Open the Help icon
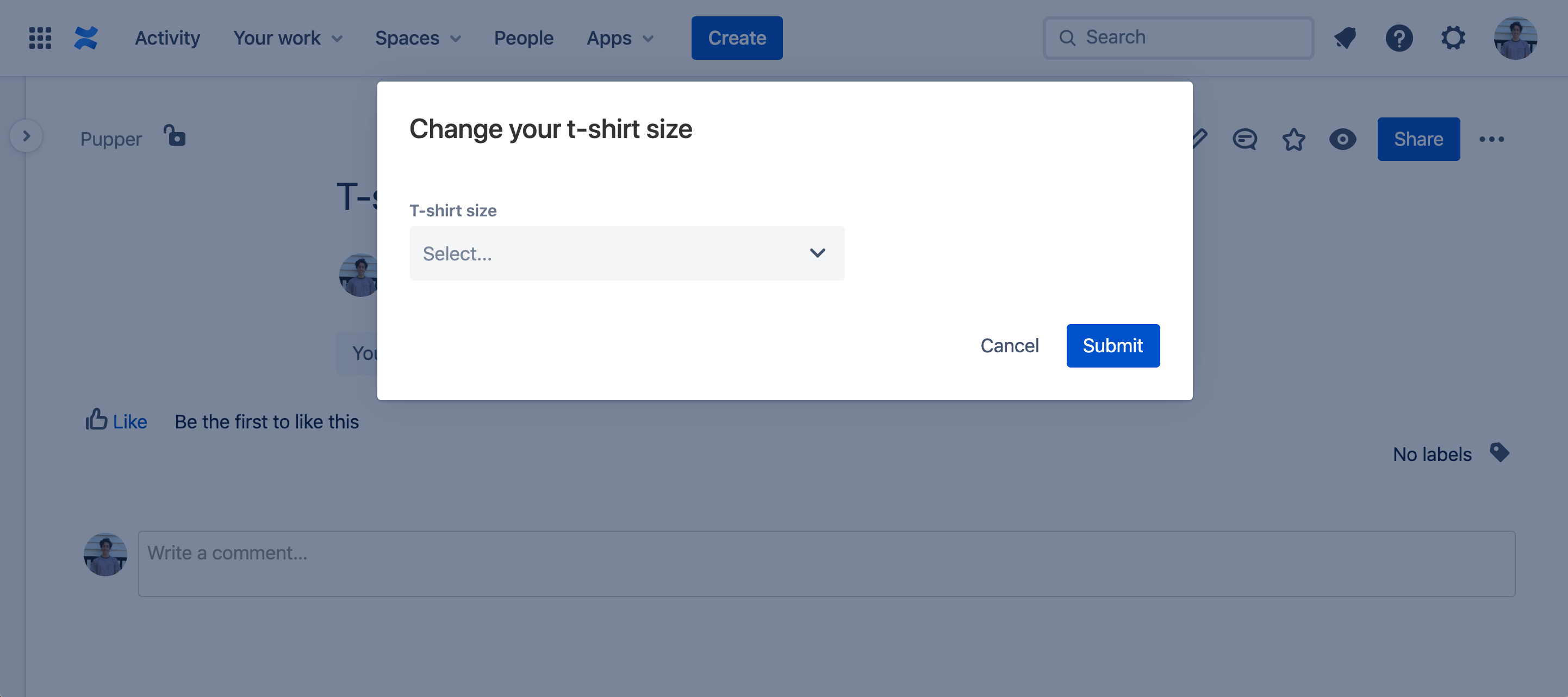Screen dimensions: 1568x697 1399,38
